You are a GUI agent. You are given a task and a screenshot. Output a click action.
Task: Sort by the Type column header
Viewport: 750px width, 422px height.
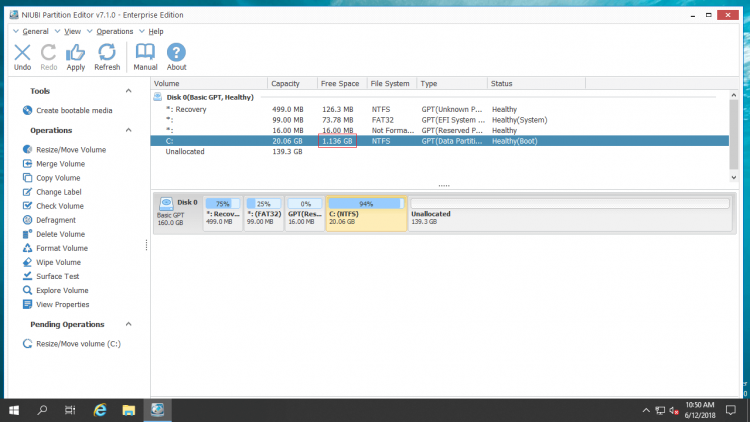[x=452, y=83]
